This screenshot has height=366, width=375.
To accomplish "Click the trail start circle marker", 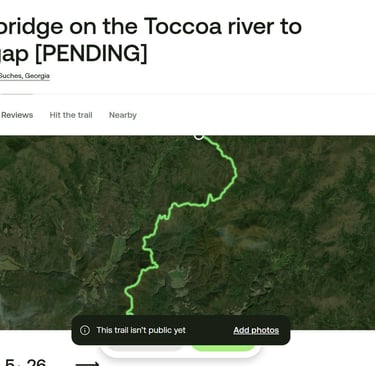I will (x=199, y=136).
